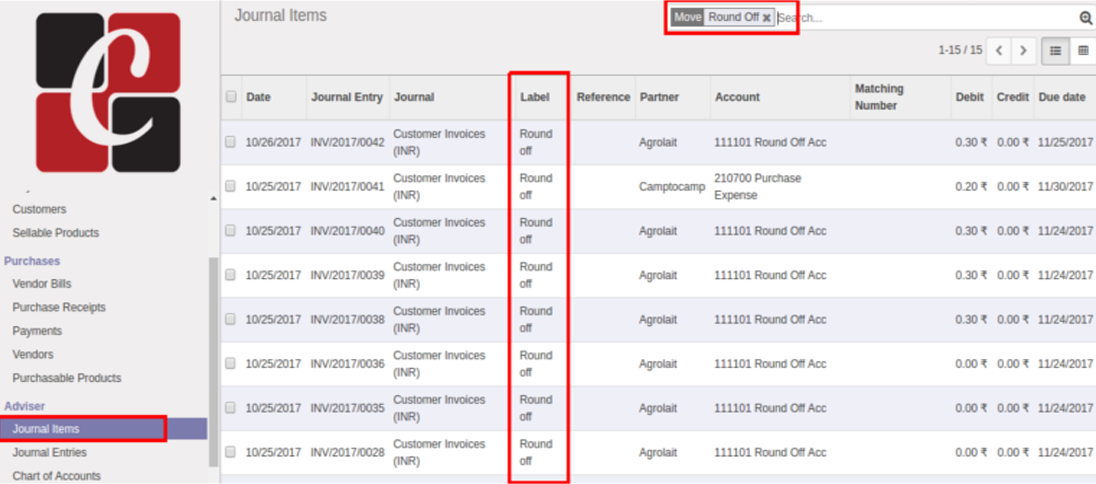Click the Journal Items page title
The image size is (1096, 484).
click(280, 15)
